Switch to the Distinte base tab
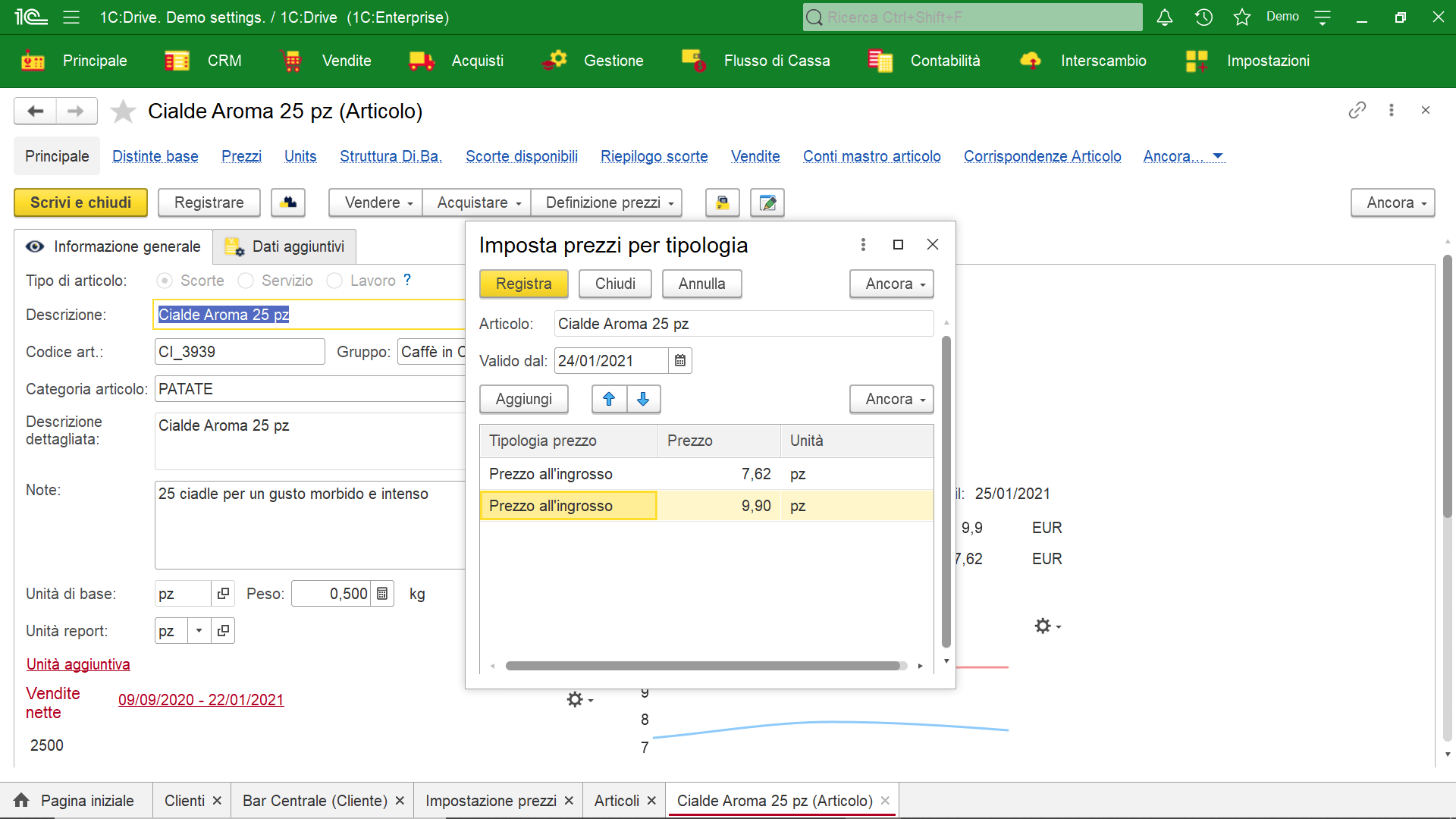This screenshot has height=819, width=1456. click(x=155, y=156)
